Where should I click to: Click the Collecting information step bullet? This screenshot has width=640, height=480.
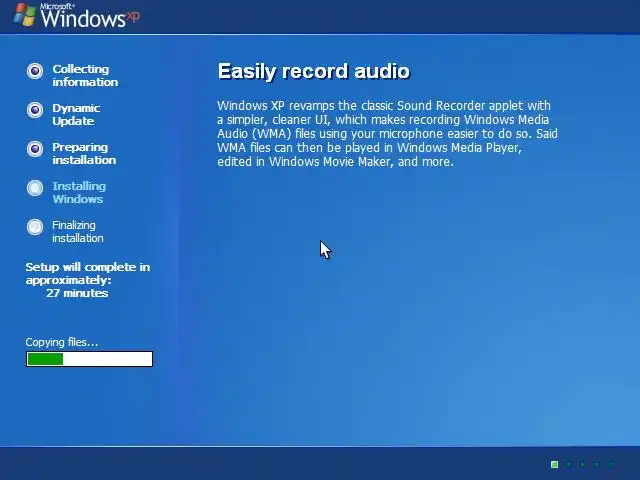[35, 71]
